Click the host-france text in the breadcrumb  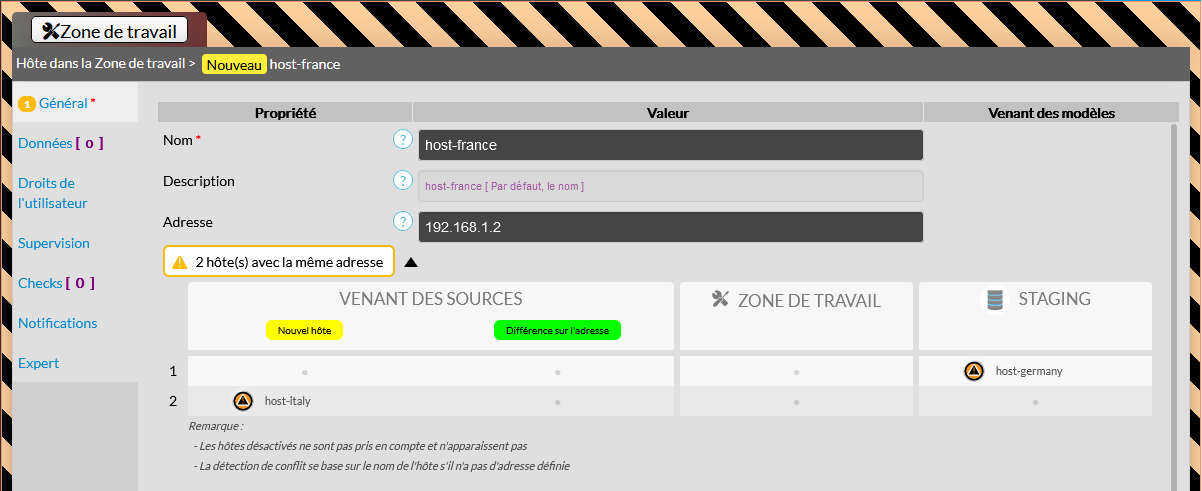click(x=305, y=64)
